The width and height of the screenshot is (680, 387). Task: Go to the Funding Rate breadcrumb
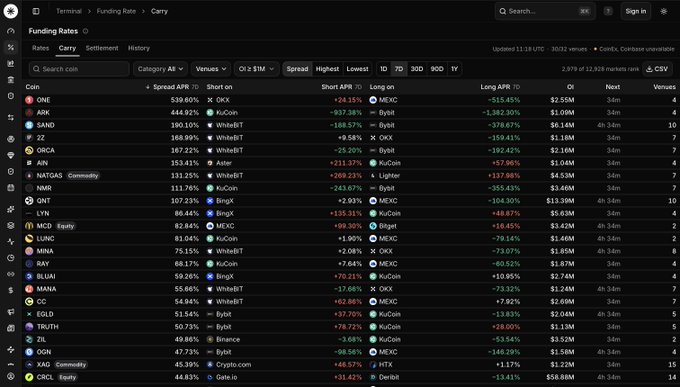[116, 11]
